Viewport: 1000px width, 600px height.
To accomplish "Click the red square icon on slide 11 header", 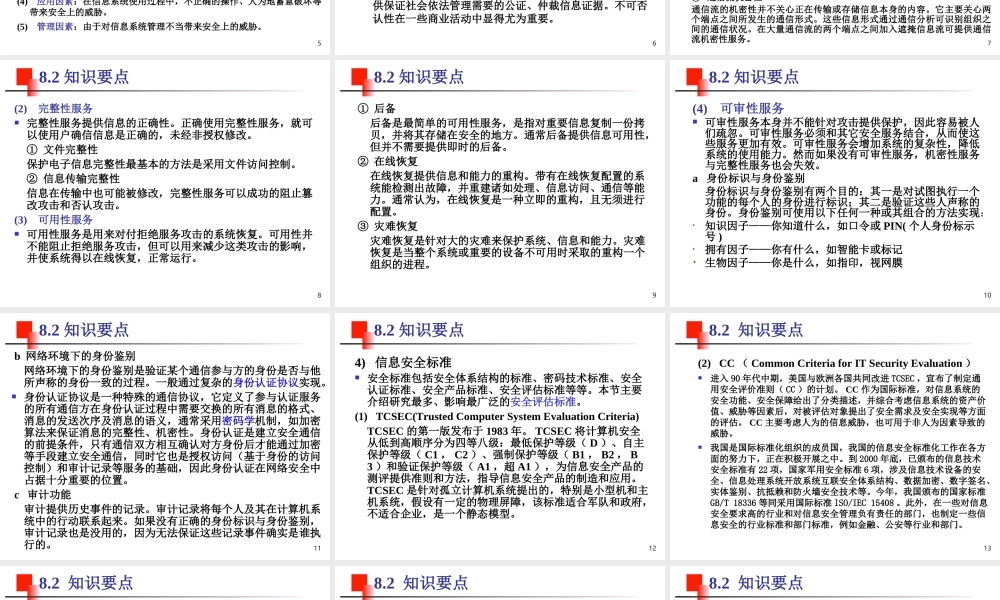I will 22,329.
